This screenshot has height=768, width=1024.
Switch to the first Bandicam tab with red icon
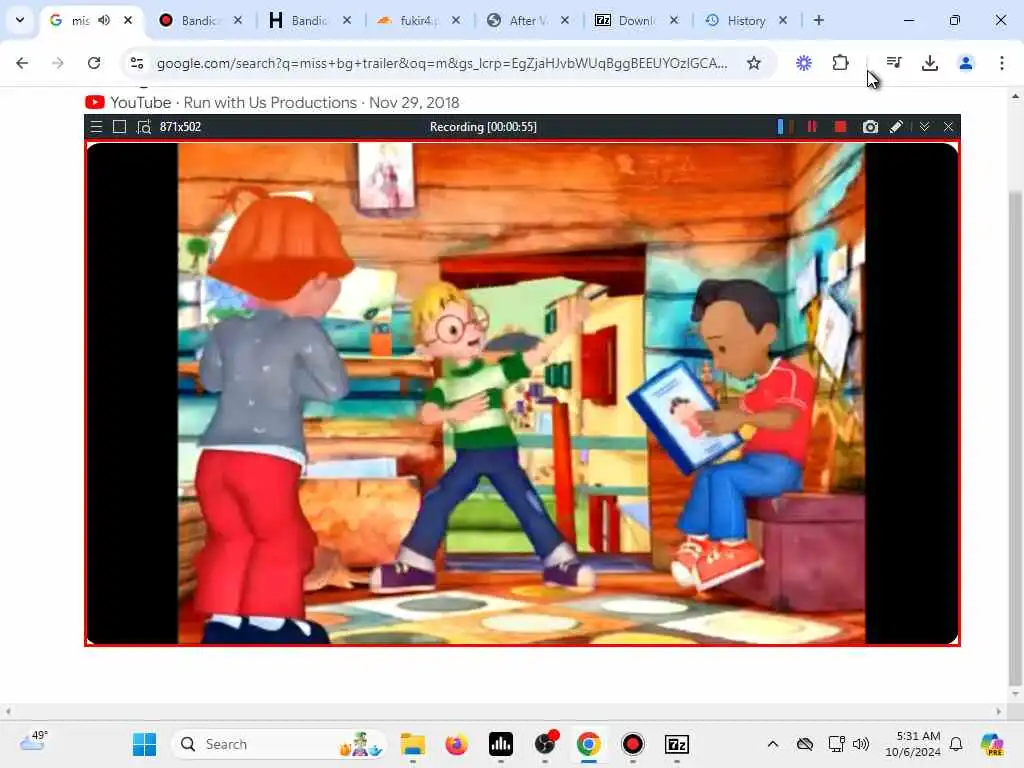coord(200,20)
